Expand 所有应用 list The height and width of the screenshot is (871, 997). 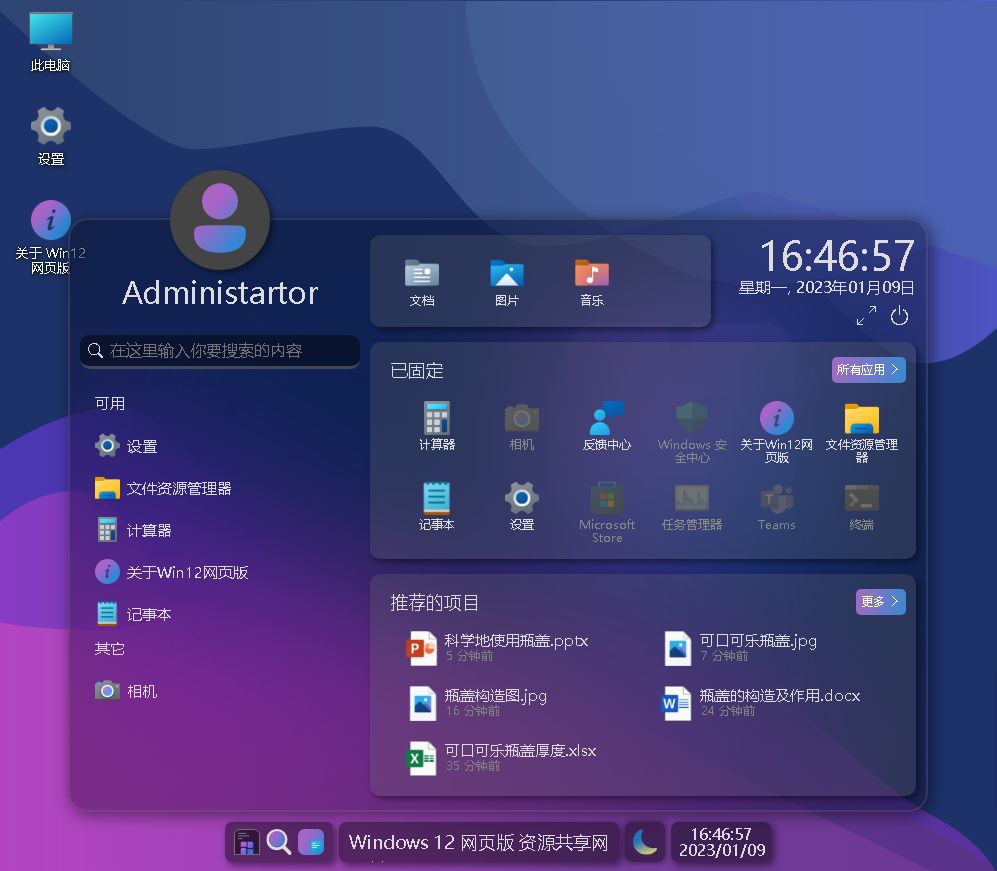click(x=868, y=370)
